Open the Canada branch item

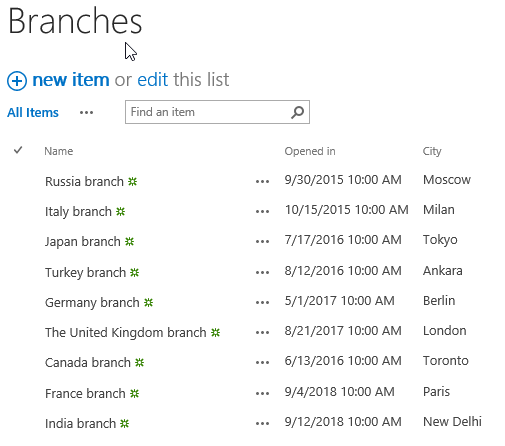pos(88,363)
